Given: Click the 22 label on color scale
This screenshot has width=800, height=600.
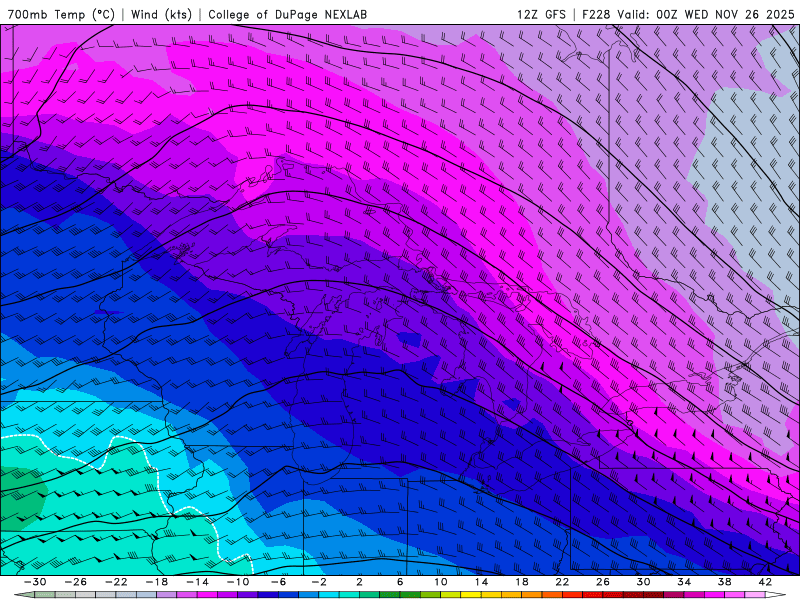Looking at the screenshot, I should (x=562, y=582).
